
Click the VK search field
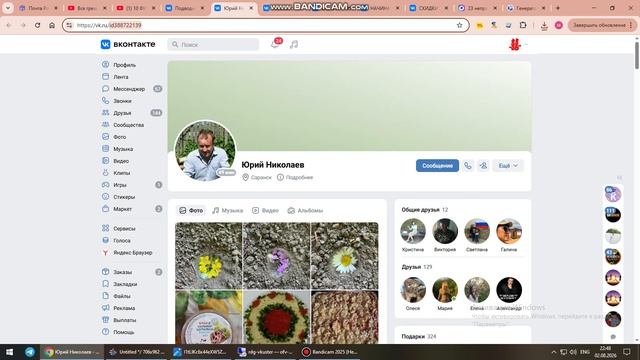213,44
